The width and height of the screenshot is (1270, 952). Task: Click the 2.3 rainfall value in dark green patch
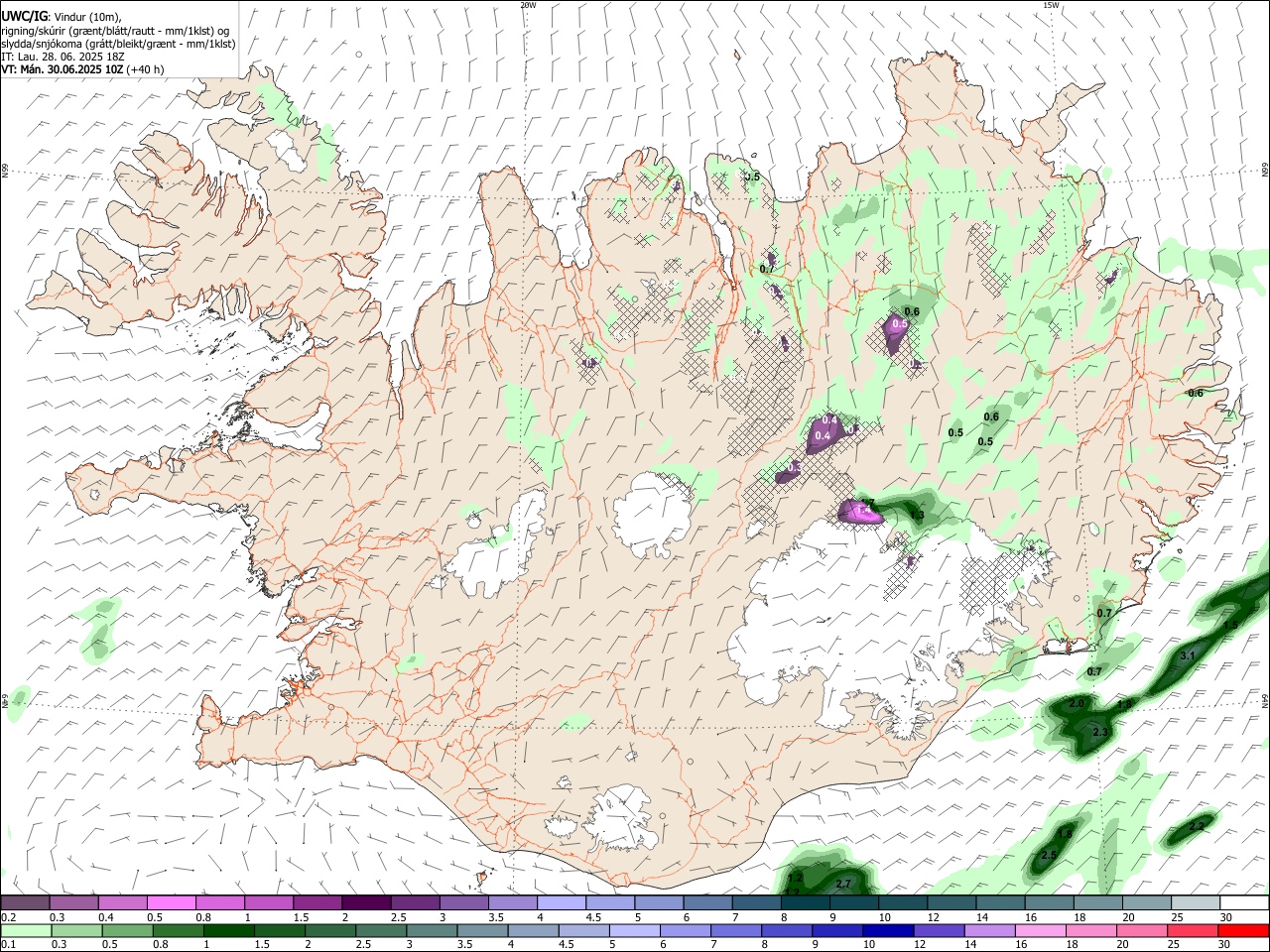point(1099,732)
